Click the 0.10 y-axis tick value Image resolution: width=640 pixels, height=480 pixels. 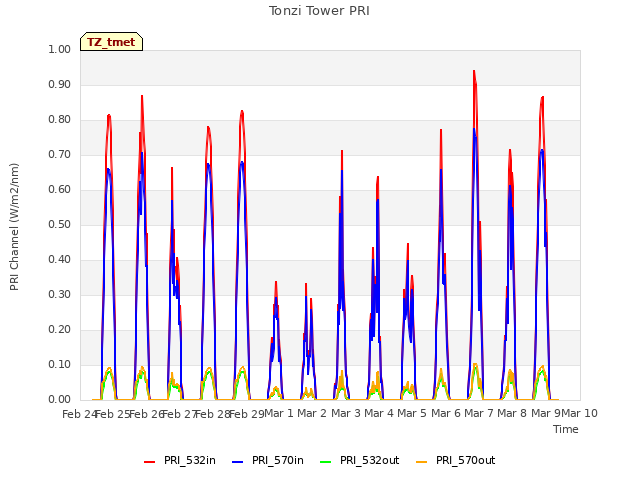(x=60, y=364)
